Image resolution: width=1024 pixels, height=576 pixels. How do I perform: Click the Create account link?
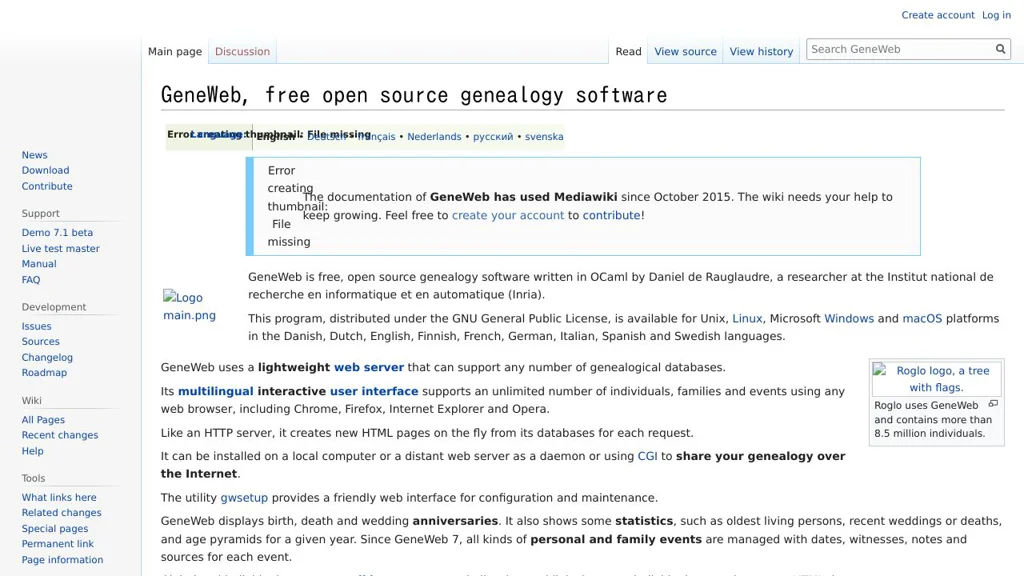point(937,15)
